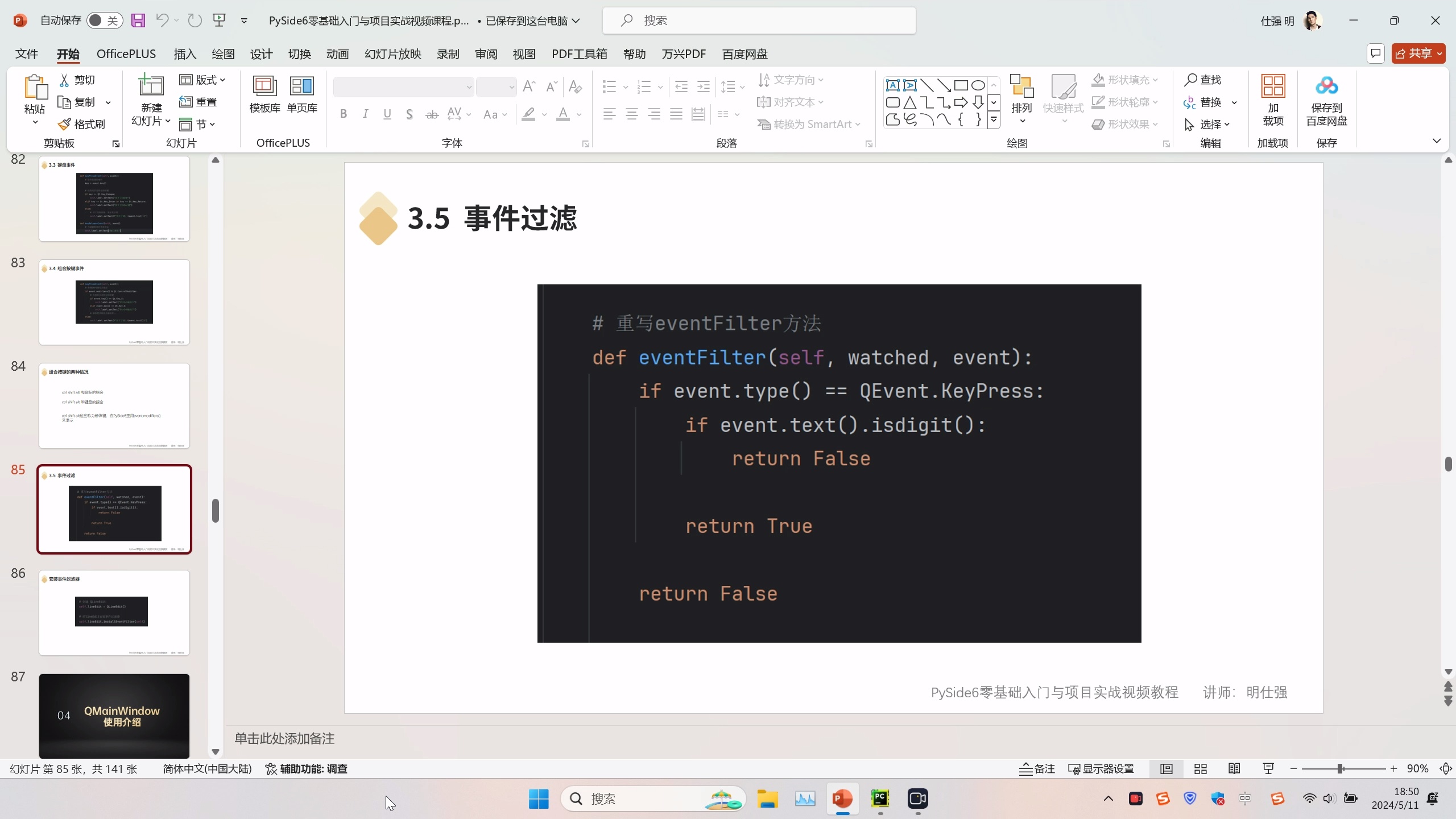
Task: Toggle underline formatting
Action: (x=387, y=113)
